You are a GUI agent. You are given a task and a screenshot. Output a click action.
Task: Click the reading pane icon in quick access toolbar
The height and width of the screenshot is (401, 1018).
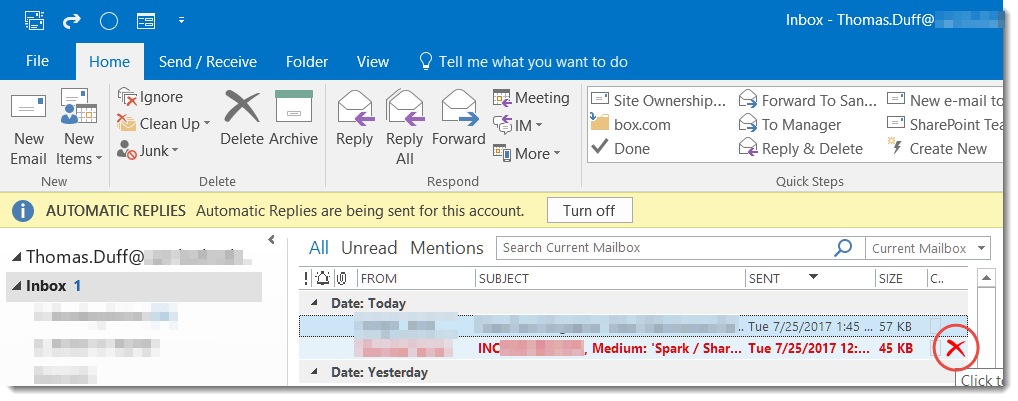[146, 21]
